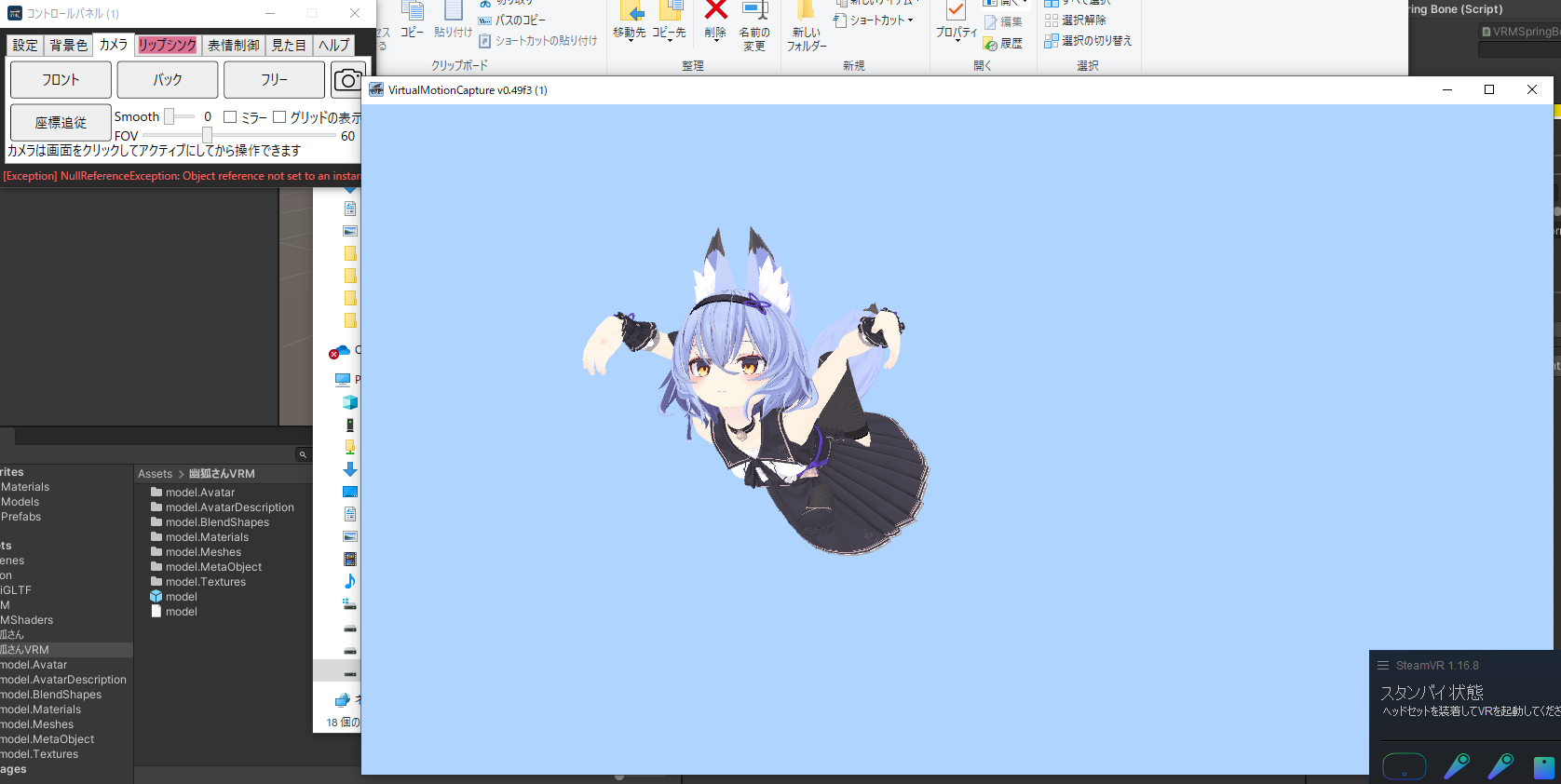This screenshot has width=1561, height=784.
Task: Click the Smooth slider handle
Action: [170, 116]
